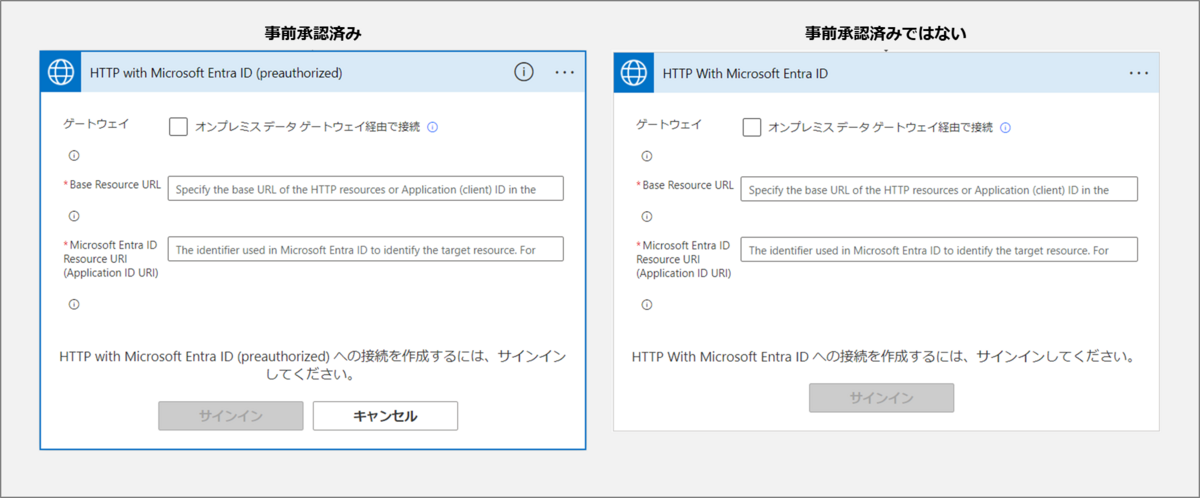This screenshot has height=498, width=1200.
Task: Open ellipsis menu on preauthorized card
Action: click(565, 72)
